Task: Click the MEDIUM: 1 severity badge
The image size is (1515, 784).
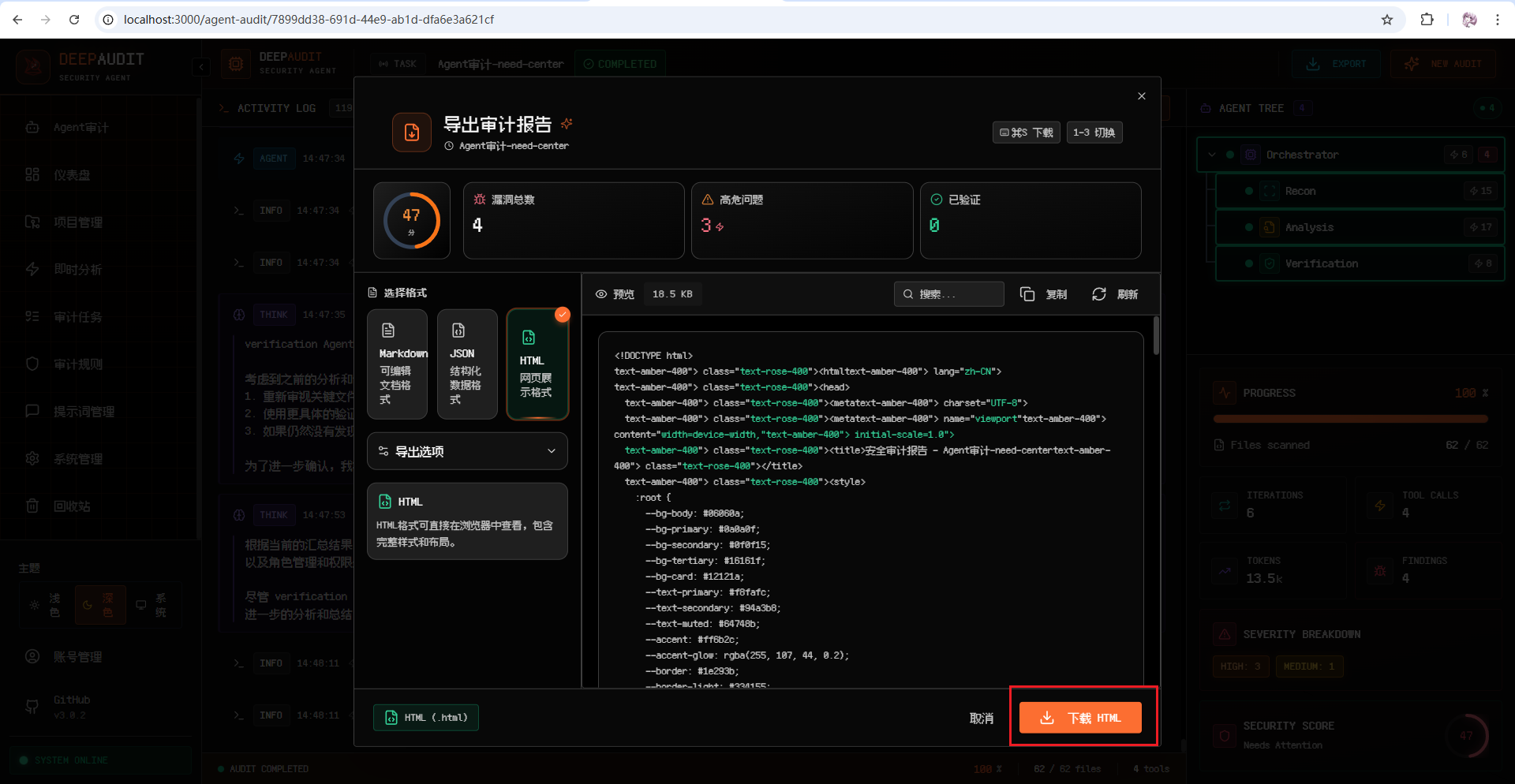Action: 1309,666
